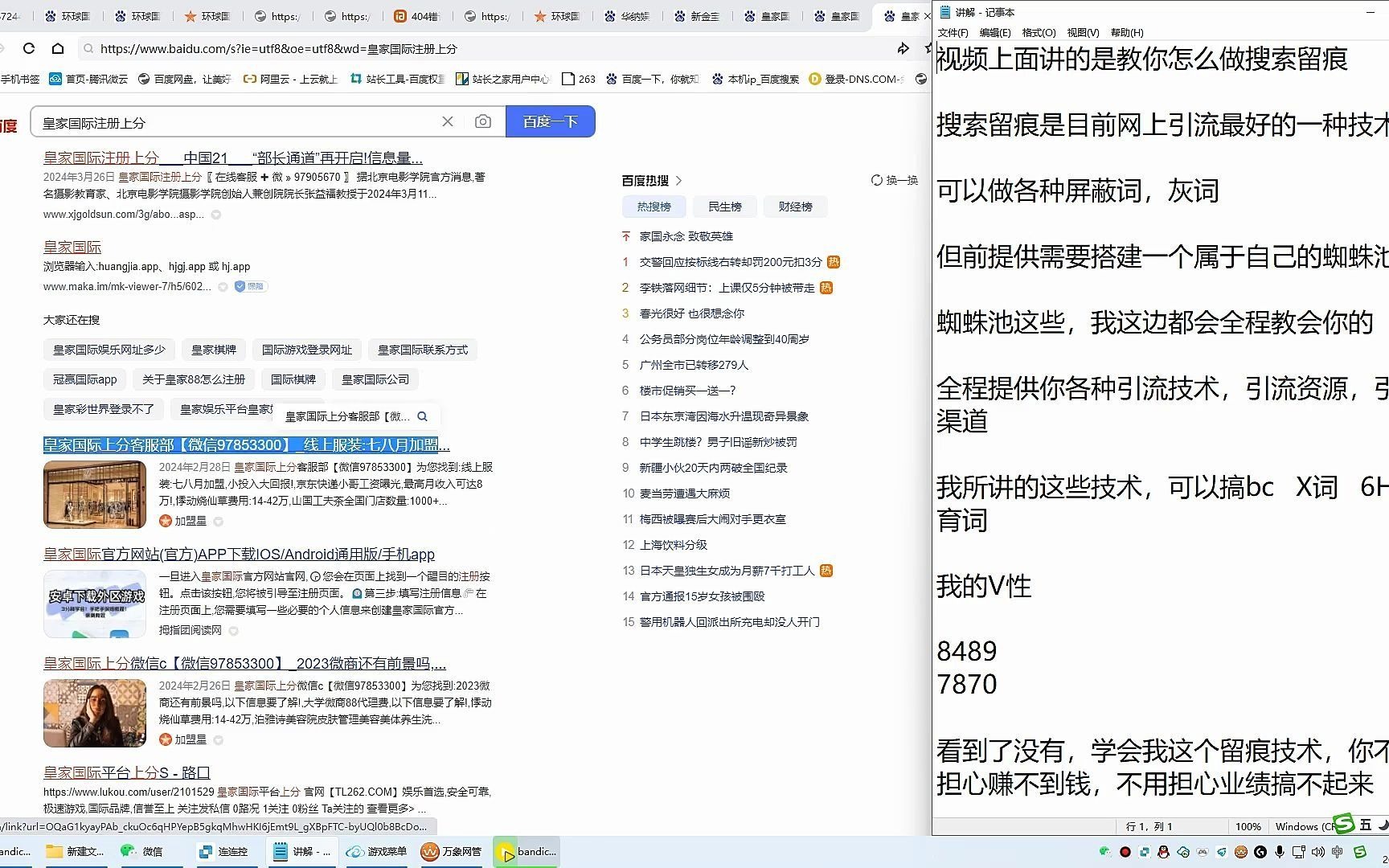The width and height of the screenshot is (1389, 868).
Task: Open 百度网盘 bookmark
Action: click(x=184, y=79)
